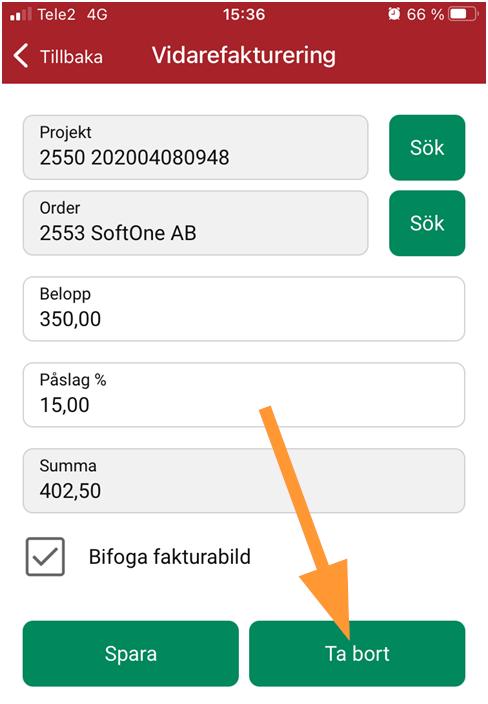Click the Vidarefakturering header title

[244, 56]
